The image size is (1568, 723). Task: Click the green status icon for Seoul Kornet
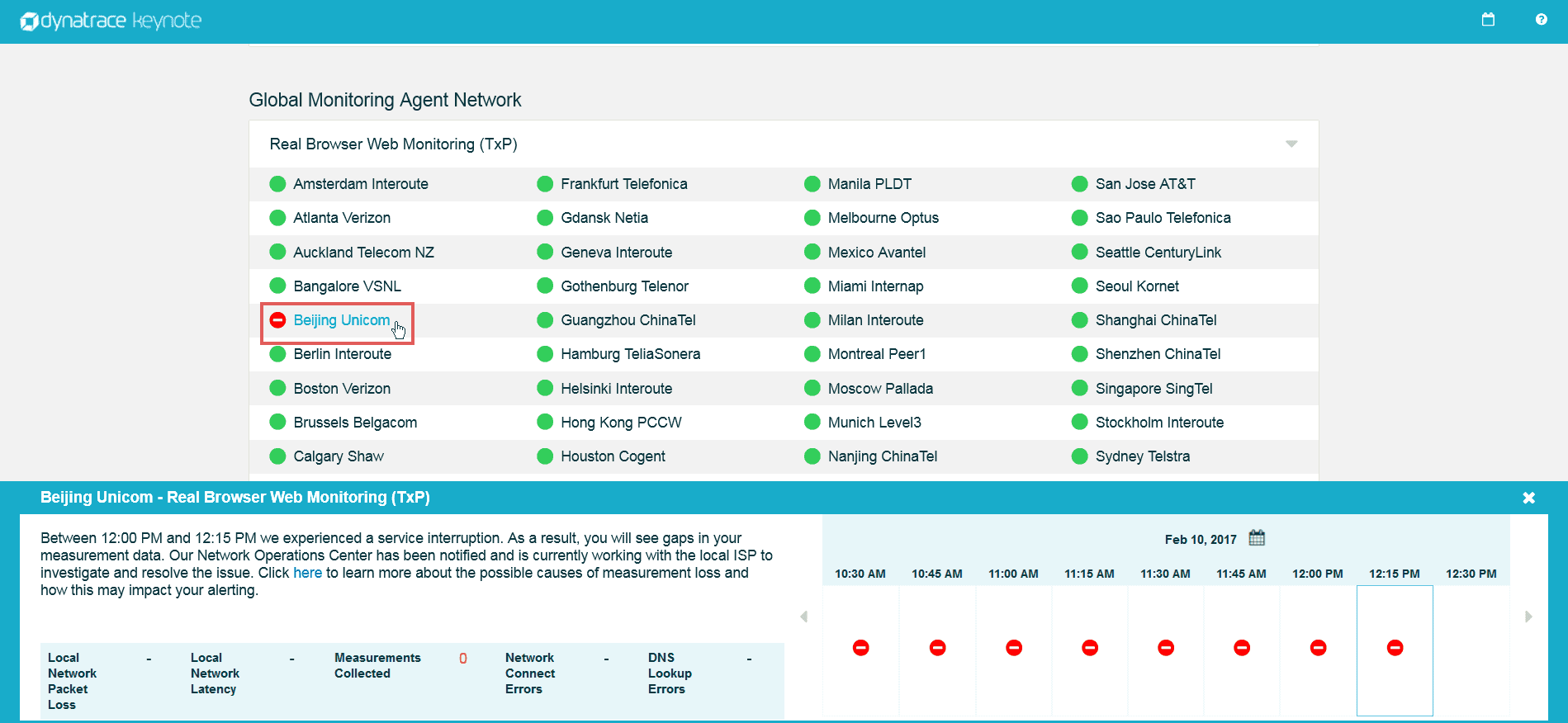(x=1079, y=286)
